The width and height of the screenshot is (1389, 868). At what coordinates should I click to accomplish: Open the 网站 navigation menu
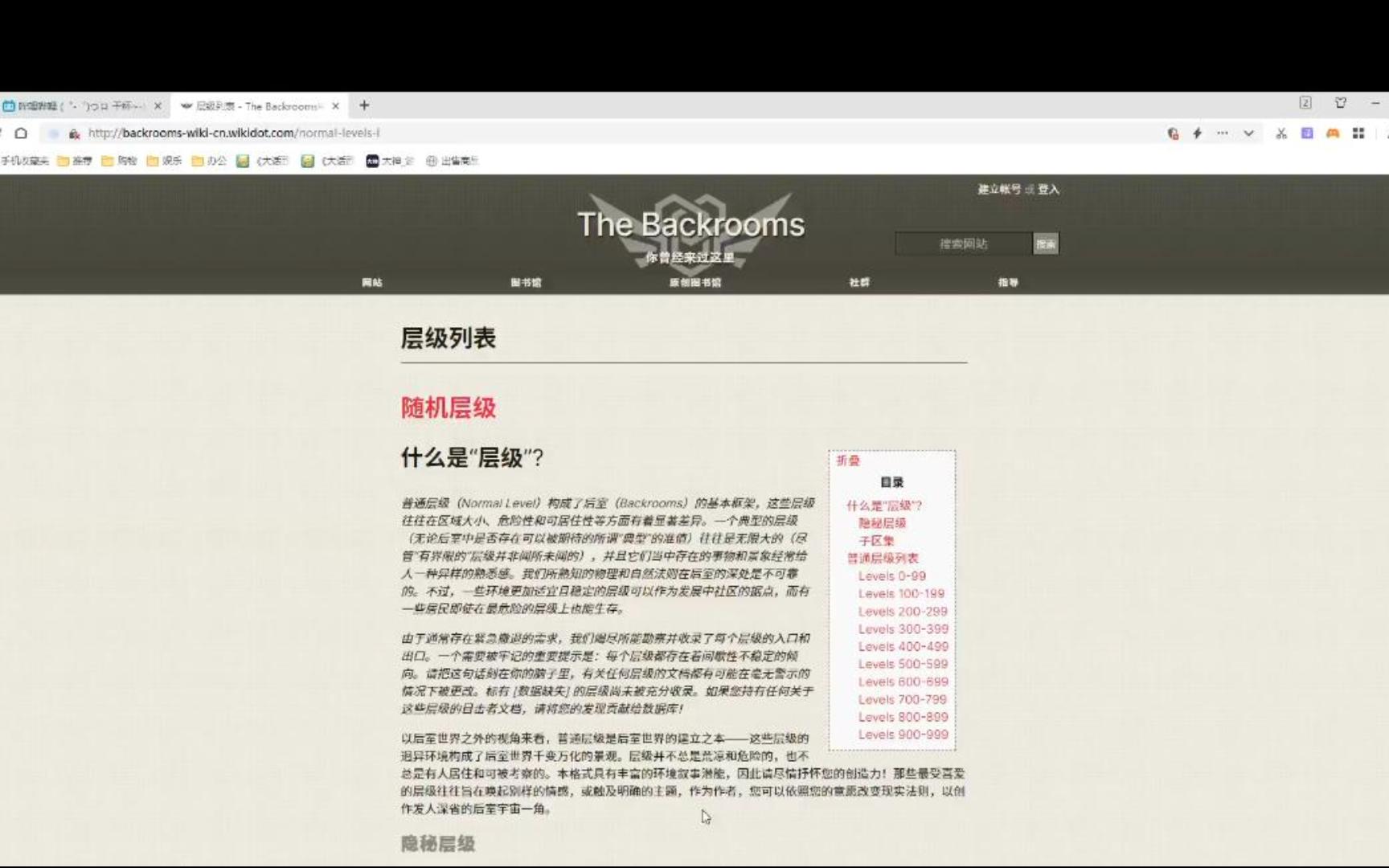pos(372,283)
